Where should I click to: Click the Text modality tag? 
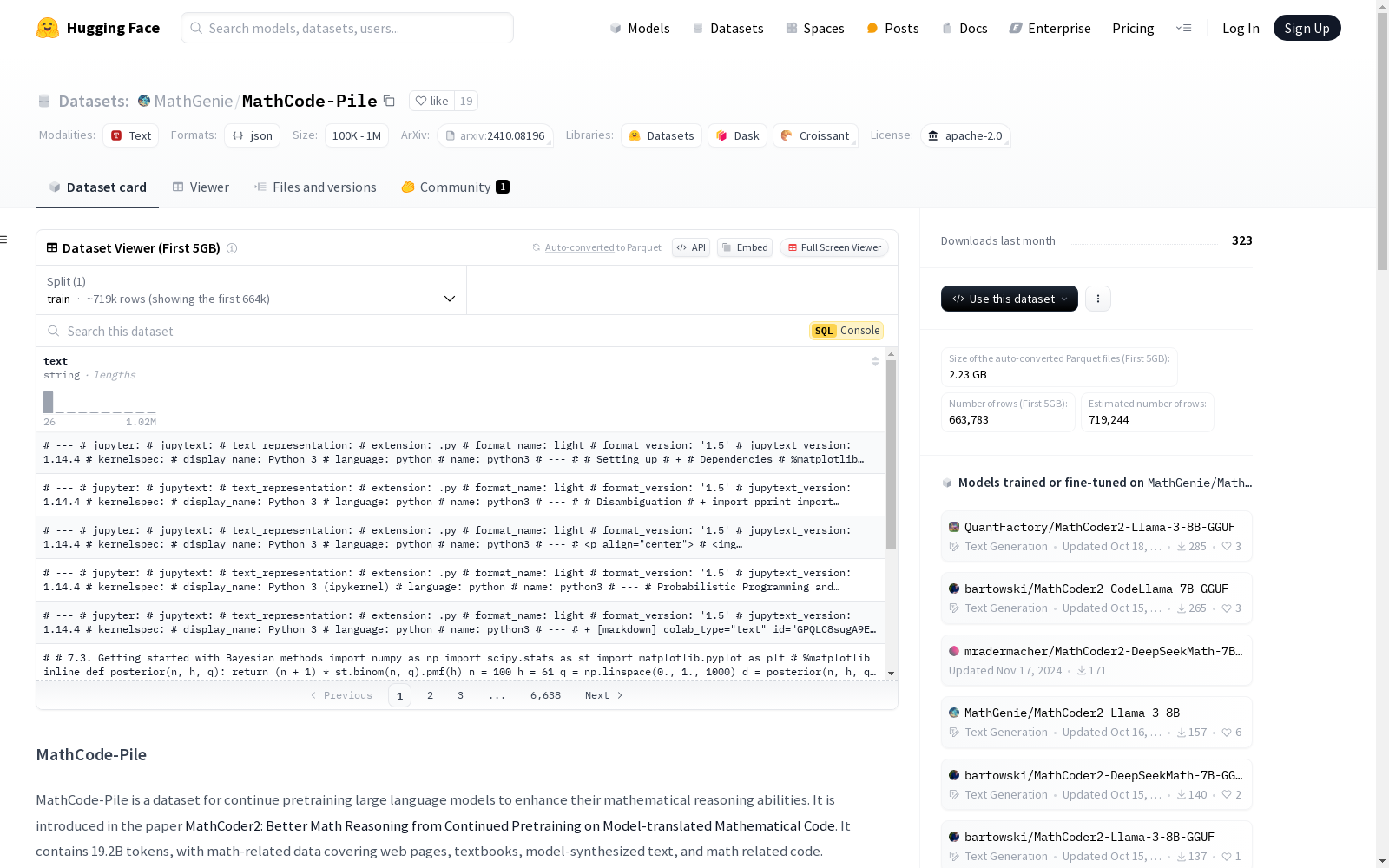(x=130, y=135)
